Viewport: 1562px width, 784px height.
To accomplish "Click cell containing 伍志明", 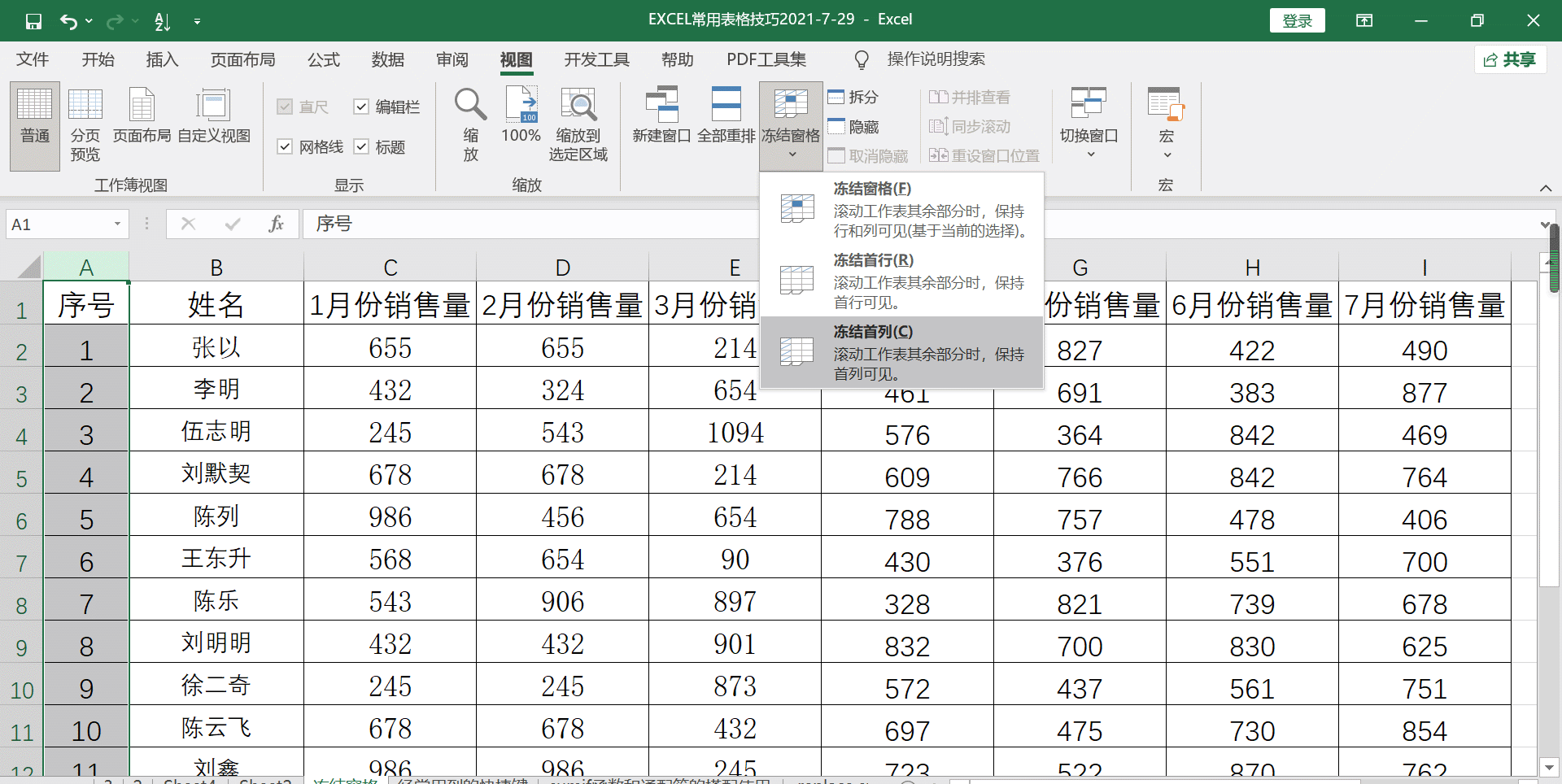I will tap(216, 431).
